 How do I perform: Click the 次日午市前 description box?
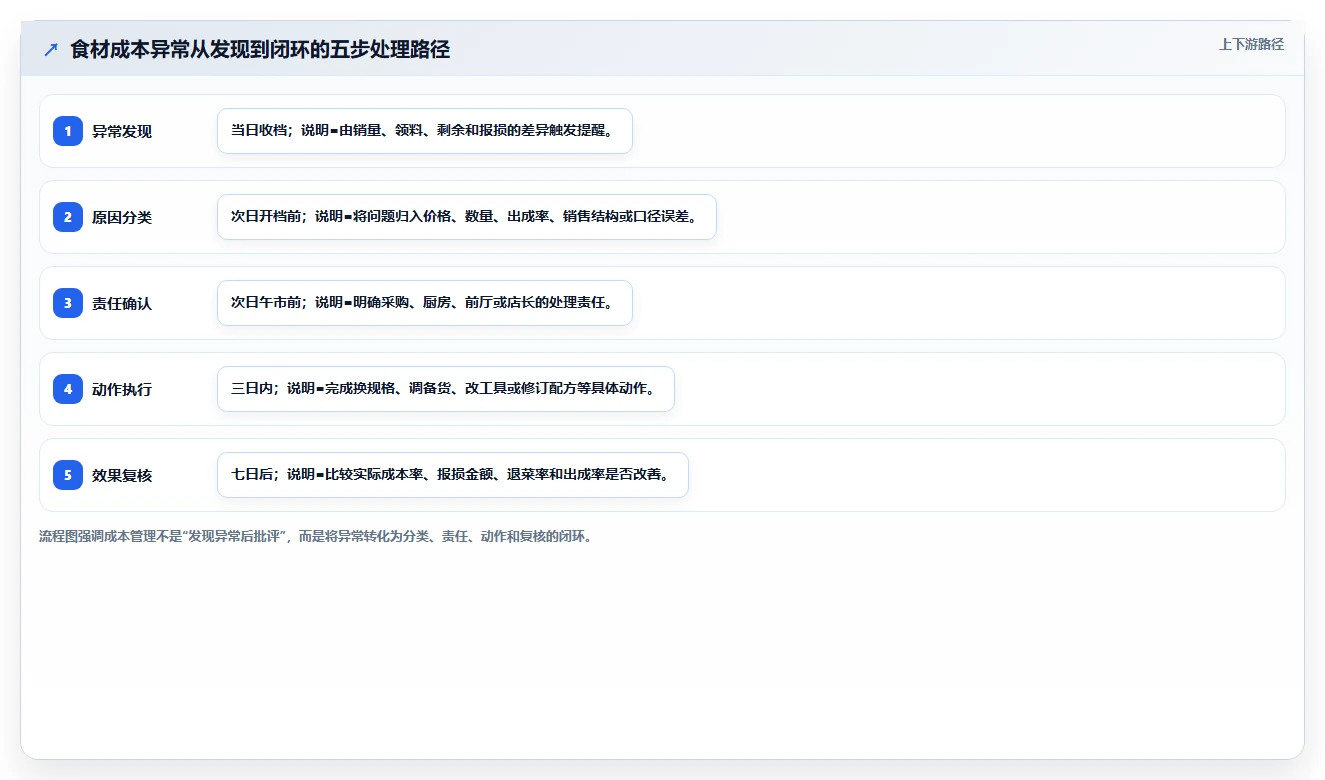click(x=425, y=303)
